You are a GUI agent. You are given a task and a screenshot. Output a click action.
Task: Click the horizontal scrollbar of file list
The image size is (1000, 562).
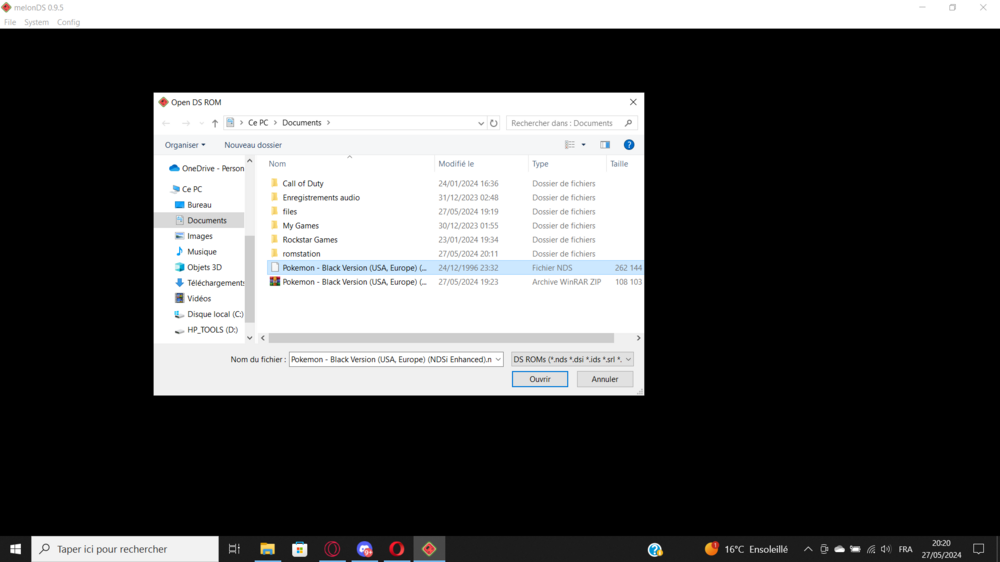[x=440, y=338]
